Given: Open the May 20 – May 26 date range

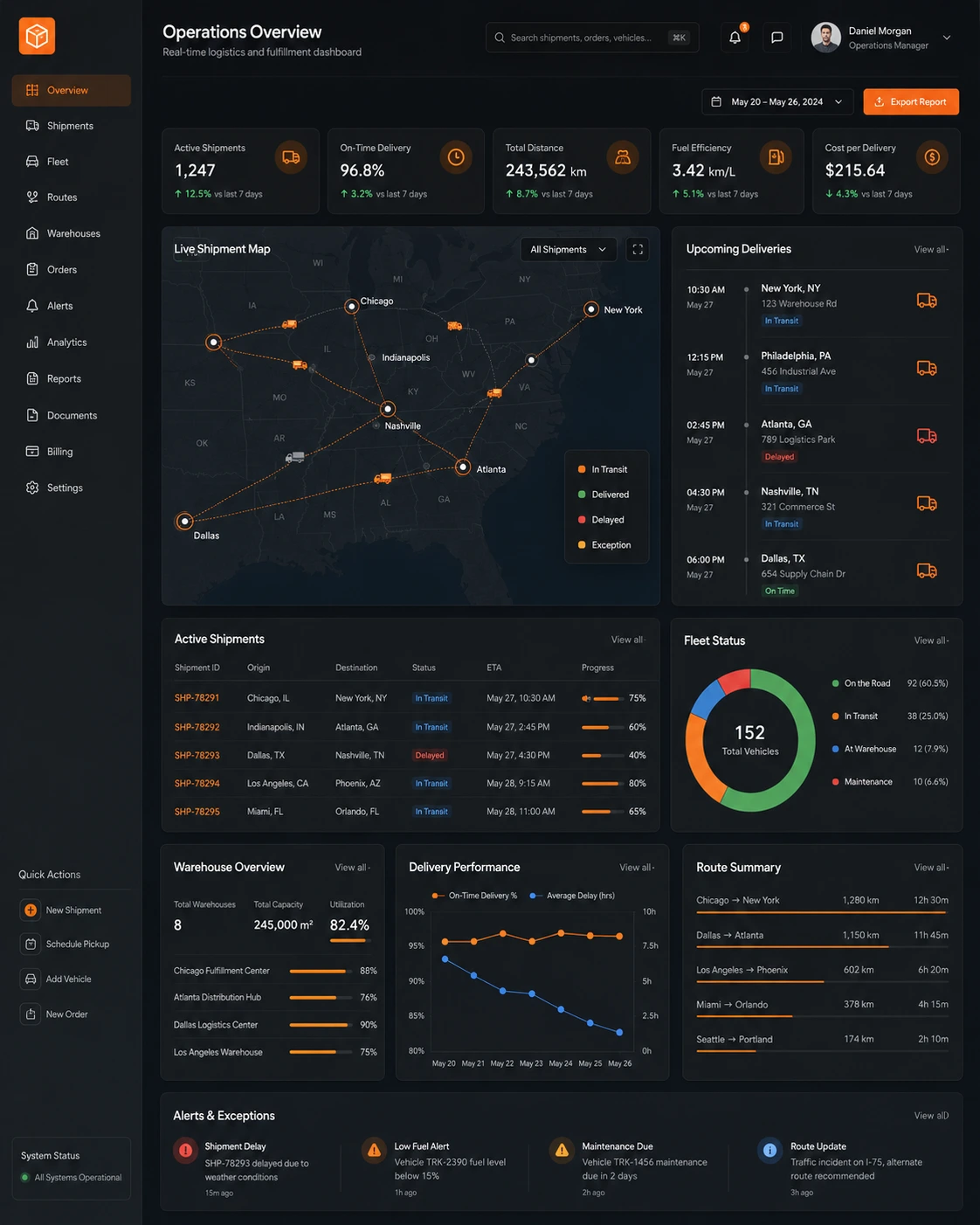Looking at the screenshot, I should pyautogui.click(x=777, y=102).
